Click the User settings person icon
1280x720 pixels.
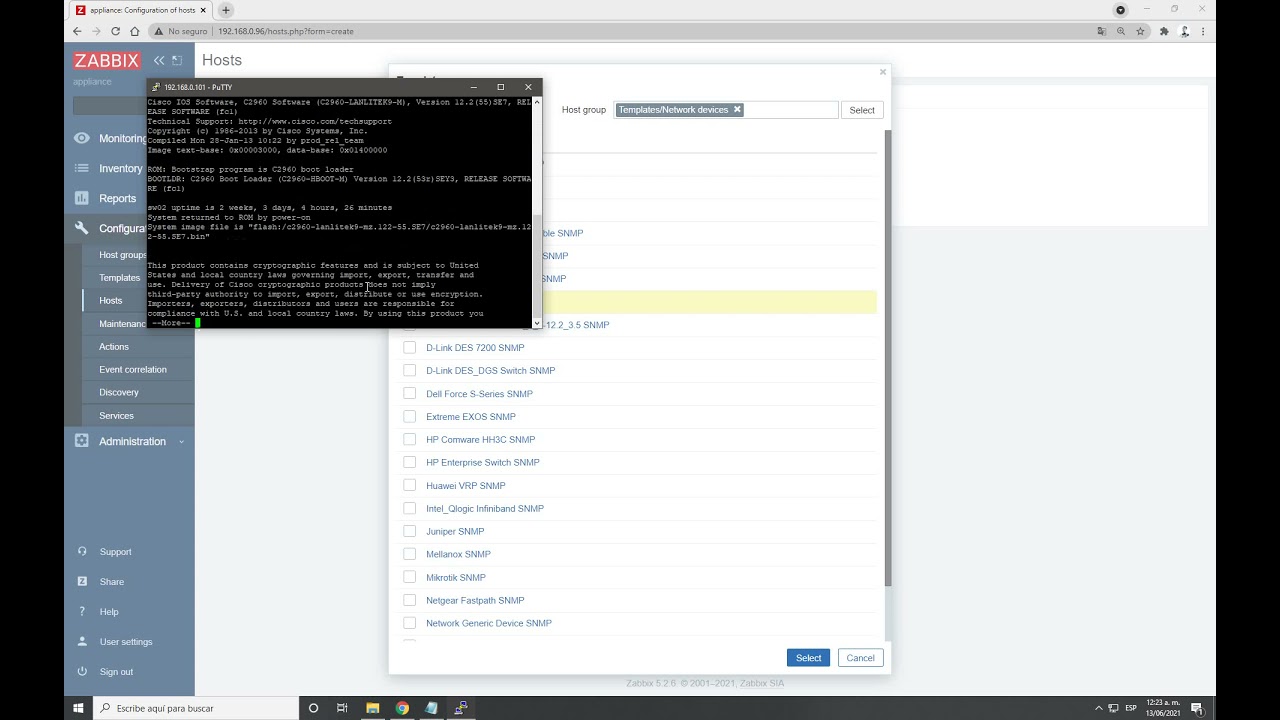(x=82, y=641)
